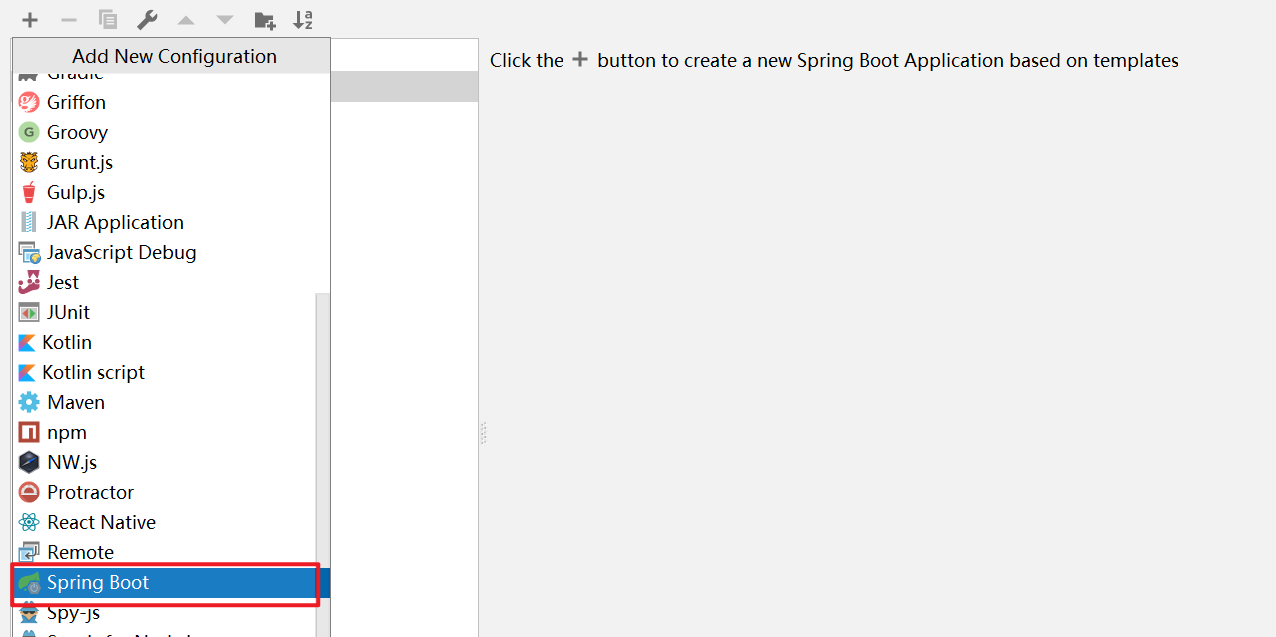Click the Create New Folder icon
Image resolution: width=1276 pixels, height=637 pixels.
point(265,19)
